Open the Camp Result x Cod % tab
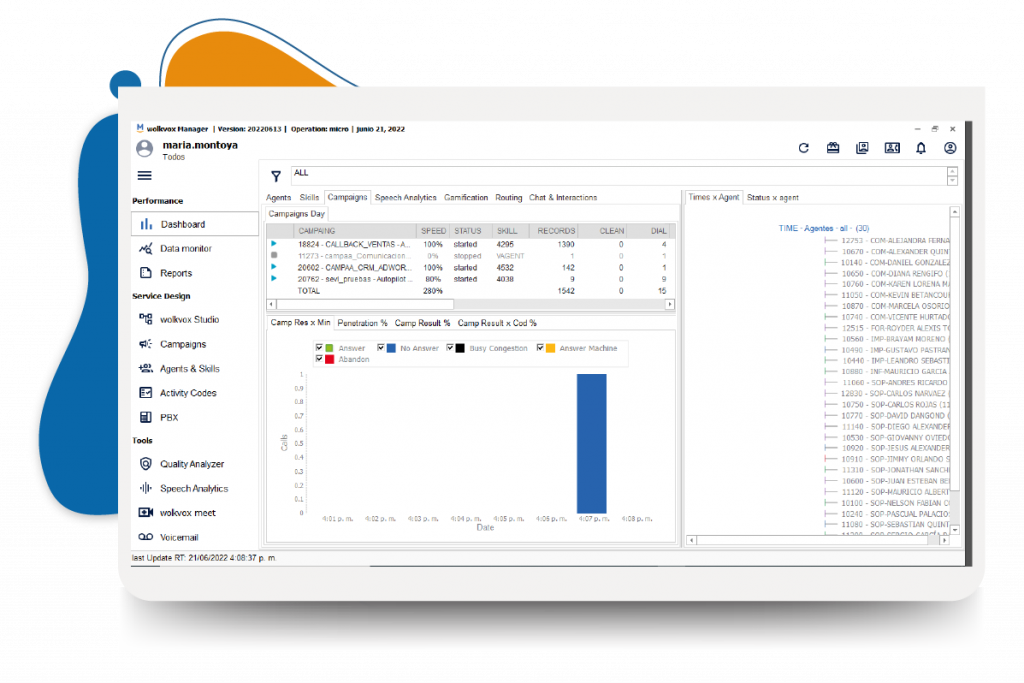 [x=497, y=323]
